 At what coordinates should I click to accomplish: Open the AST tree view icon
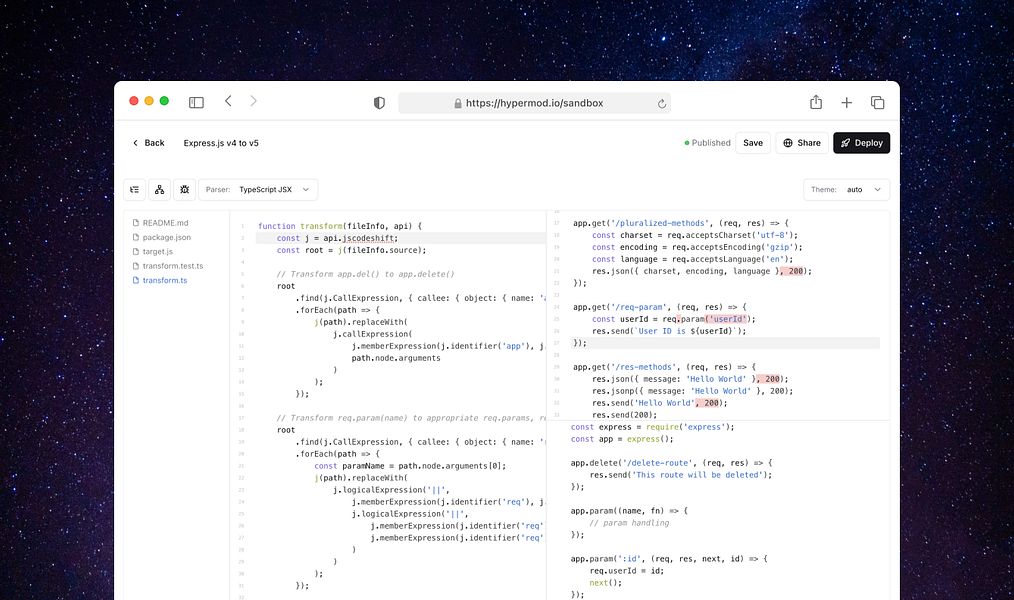159,189
